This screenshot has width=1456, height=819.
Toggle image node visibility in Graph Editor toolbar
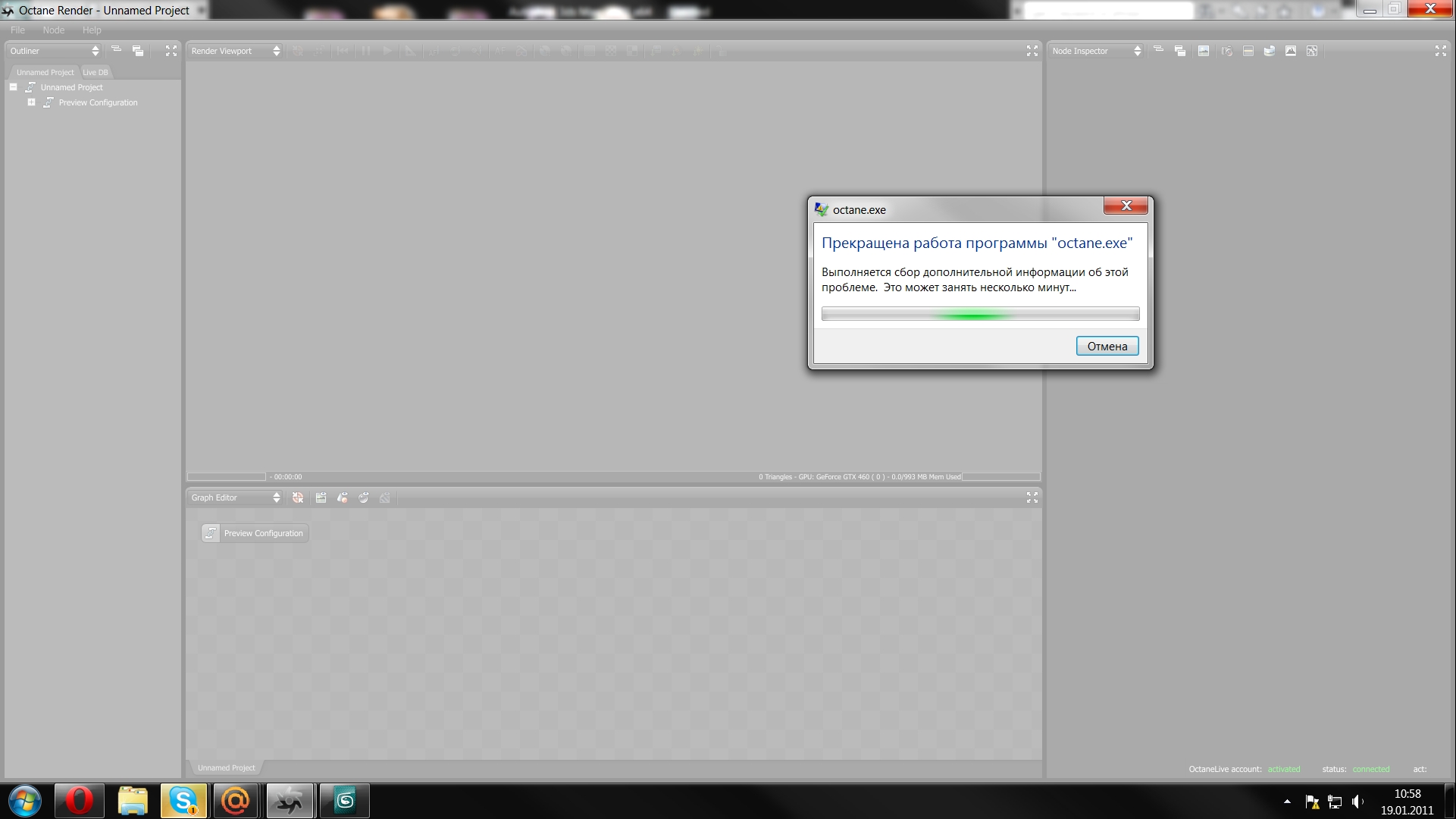[x=321, y=497]
